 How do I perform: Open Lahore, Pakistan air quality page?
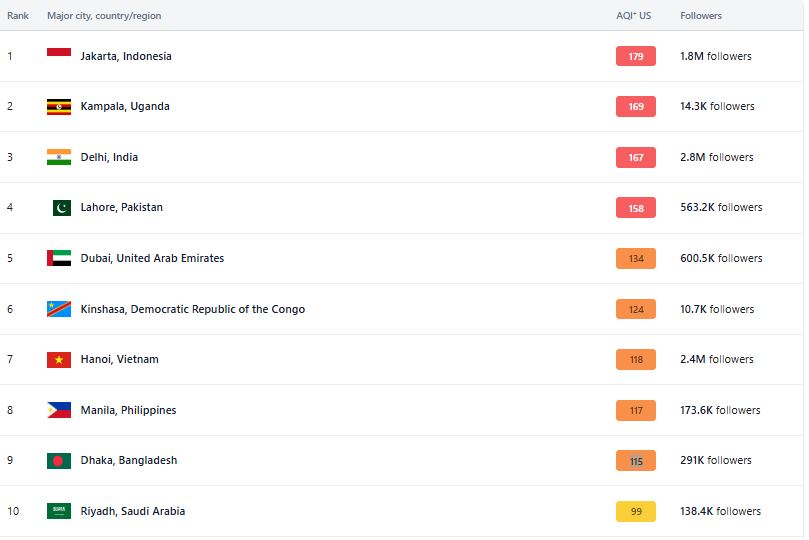[121, 207]
